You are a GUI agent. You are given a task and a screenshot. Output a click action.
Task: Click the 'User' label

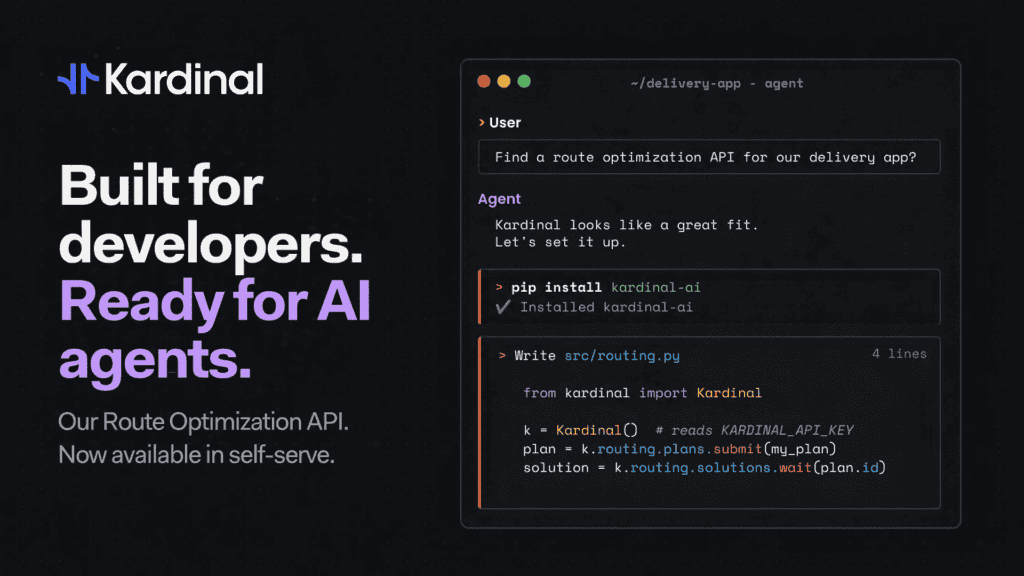(505, 123)
